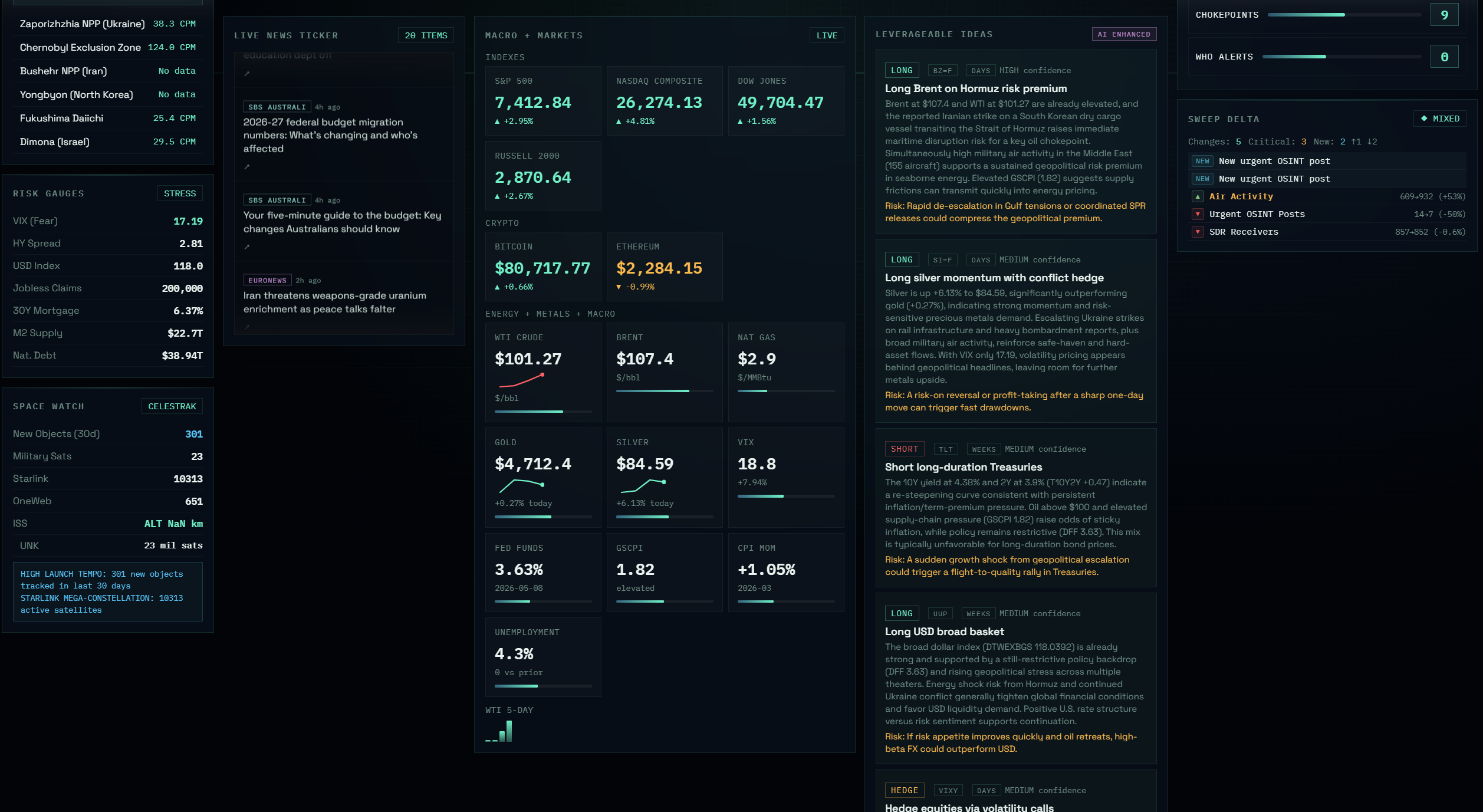
Task: Open 2026-27 federal budget migration headline
Action: click(331, 135)
